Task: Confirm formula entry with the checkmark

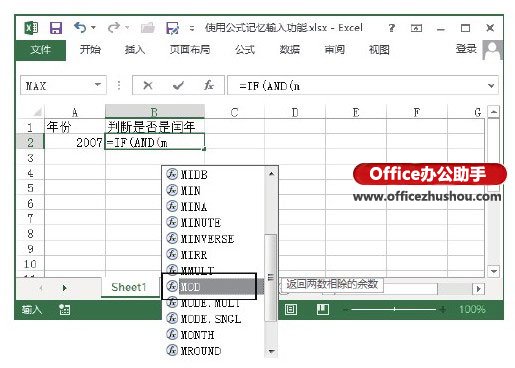Action: (x=178, y=86)
